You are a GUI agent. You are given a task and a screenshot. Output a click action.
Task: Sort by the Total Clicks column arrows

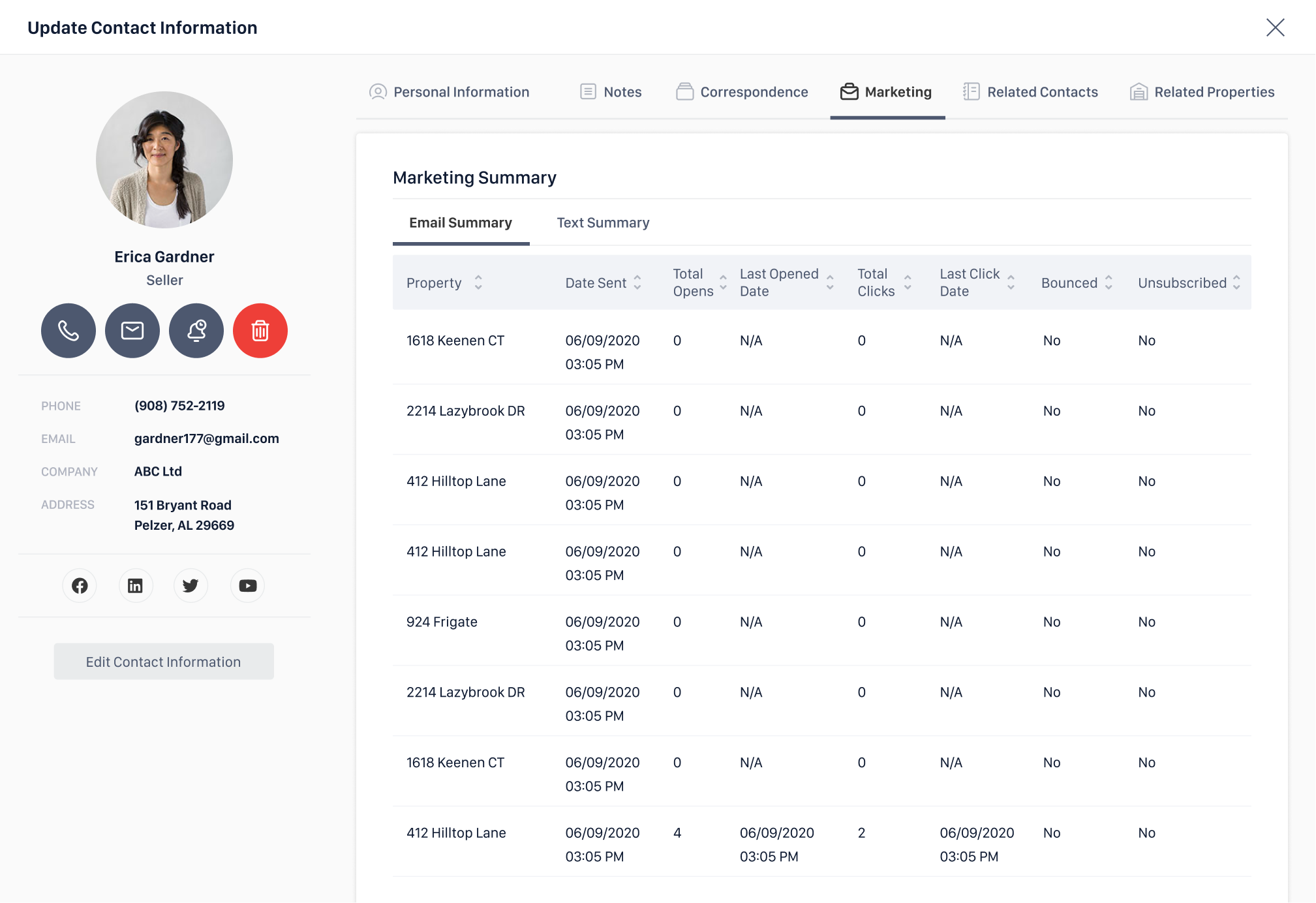pyautogui.click(x=908, y=283)
